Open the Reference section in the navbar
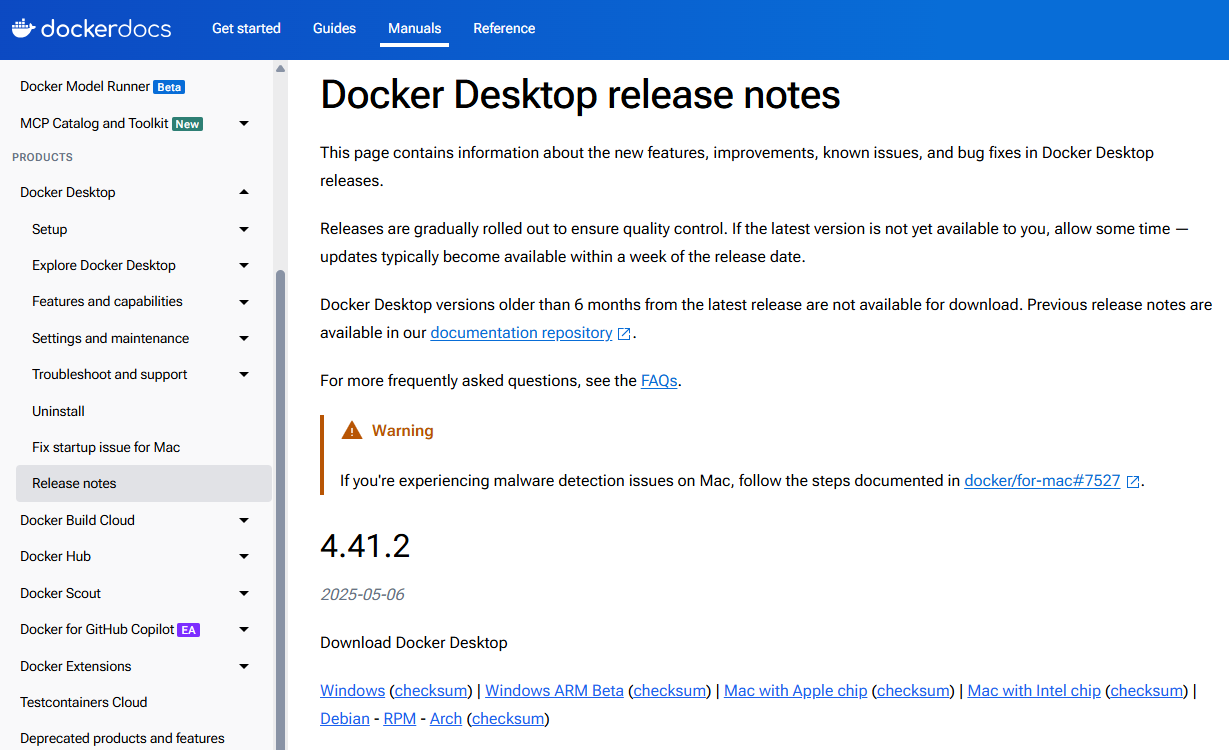Screen dimensions: 1229x750 click(x=504, y=28)
